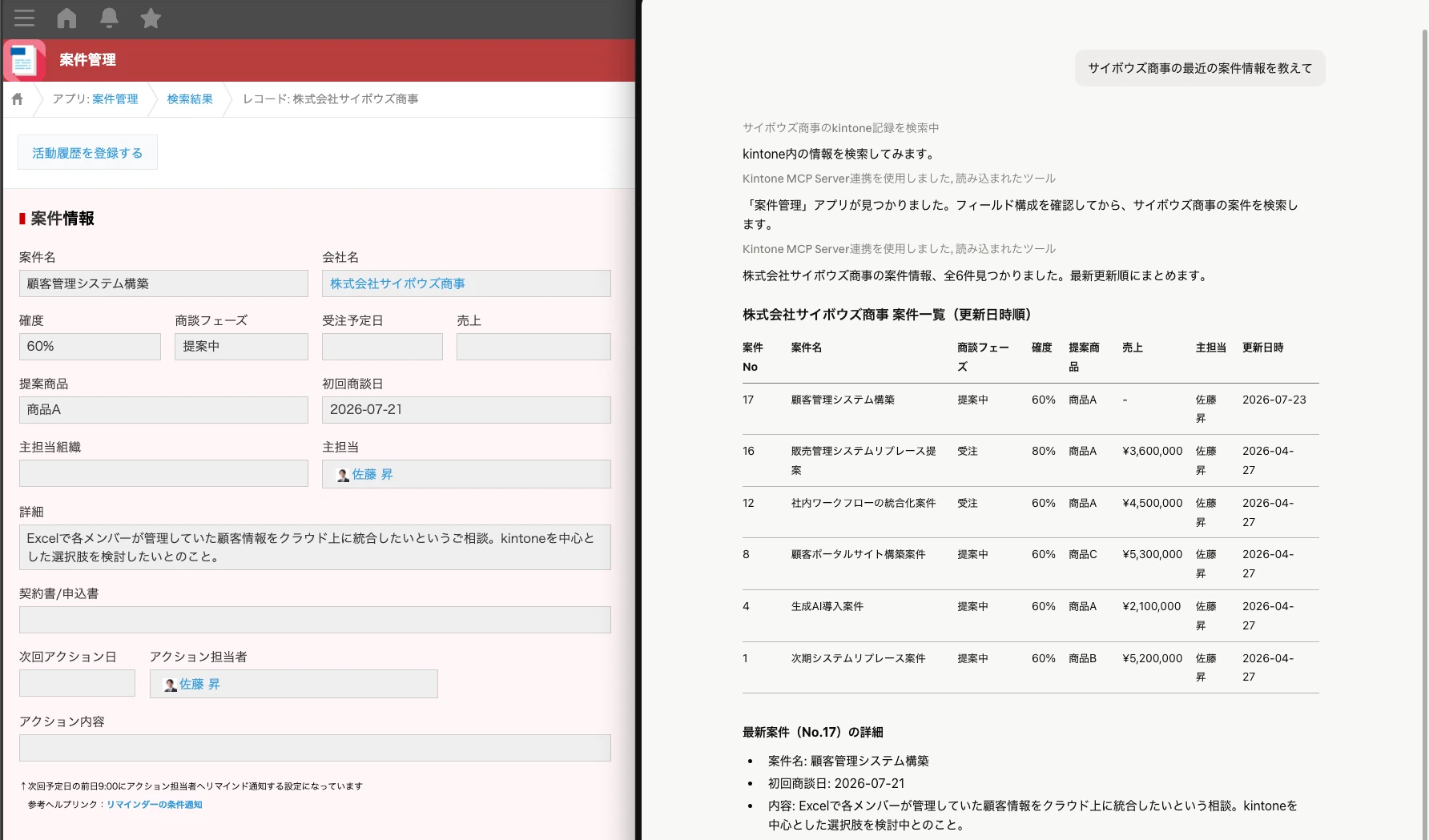
Task: Click the empty 売上 field
Action: 533,347
